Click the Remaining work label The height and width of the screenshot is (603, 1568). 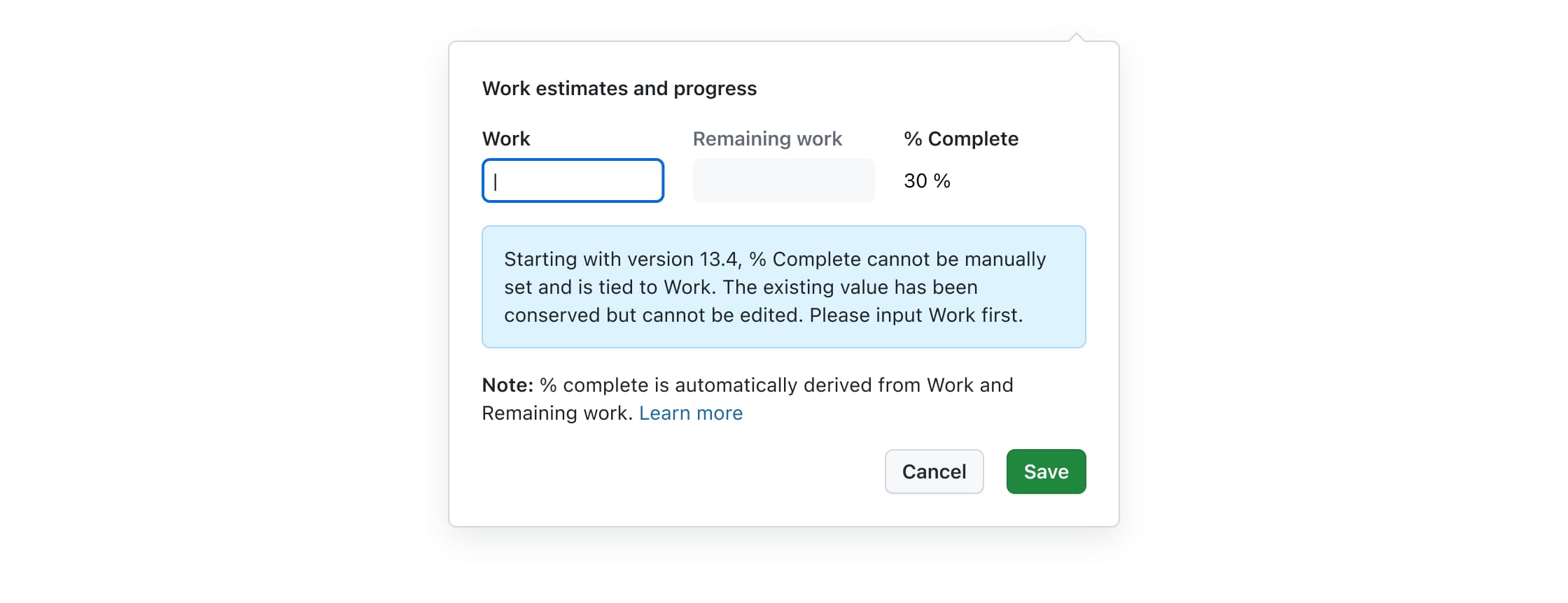[767, 139]
